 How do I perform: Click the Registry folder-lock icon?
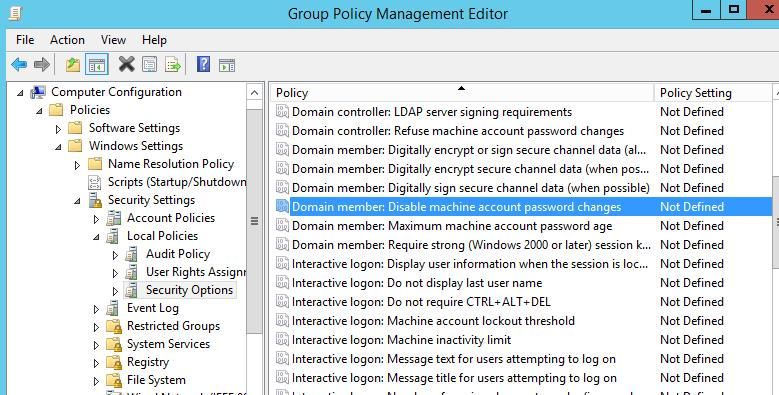(114, 362)
